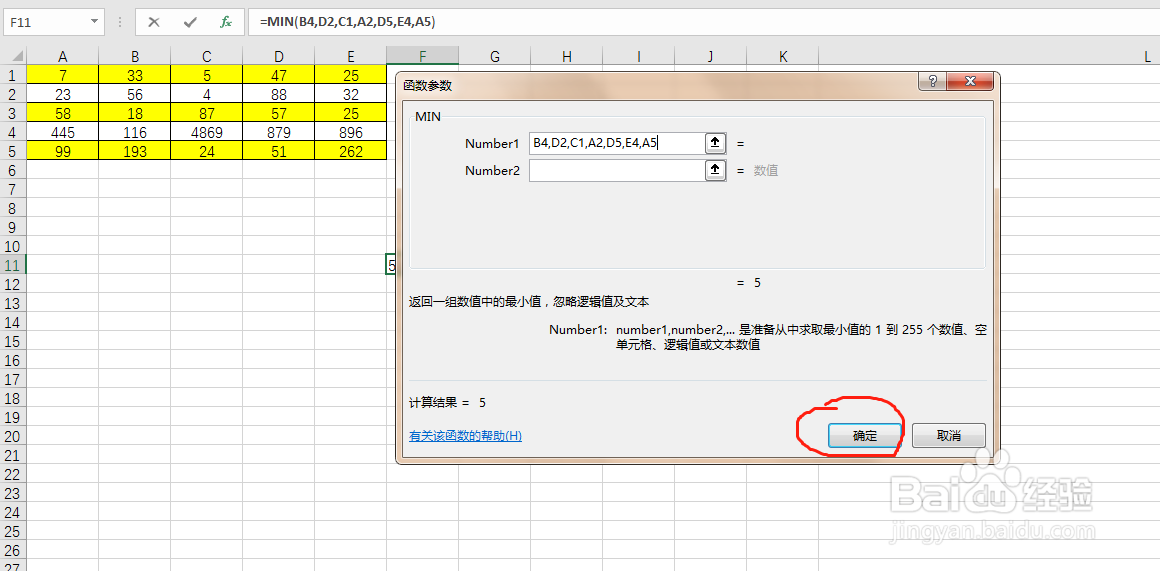Click the confirm checkmark icon in formula bar

pyautogui.click(x=190, y=22)
